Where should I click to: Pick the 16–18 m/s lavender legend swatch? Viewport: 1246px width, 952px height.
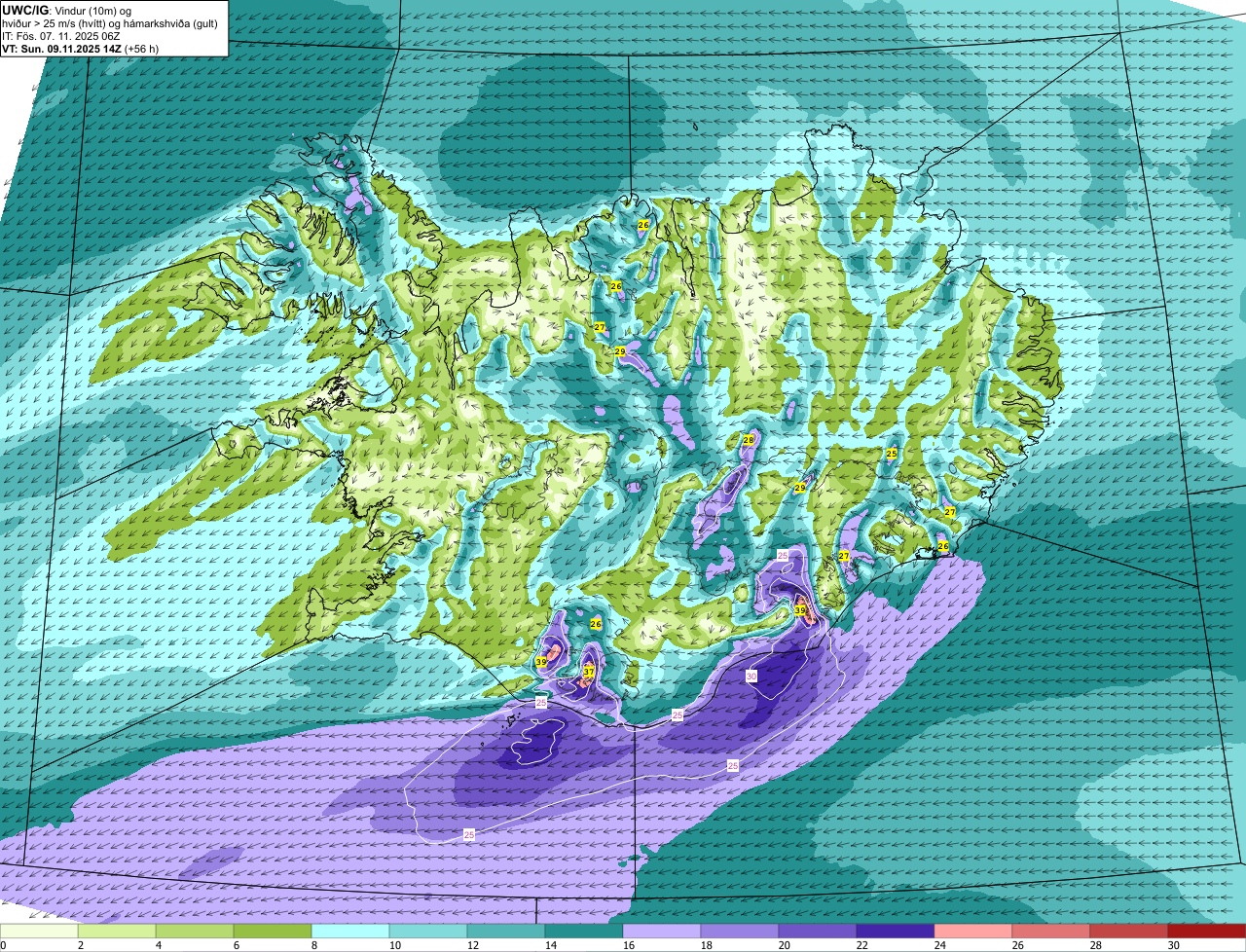pos(662,932)
